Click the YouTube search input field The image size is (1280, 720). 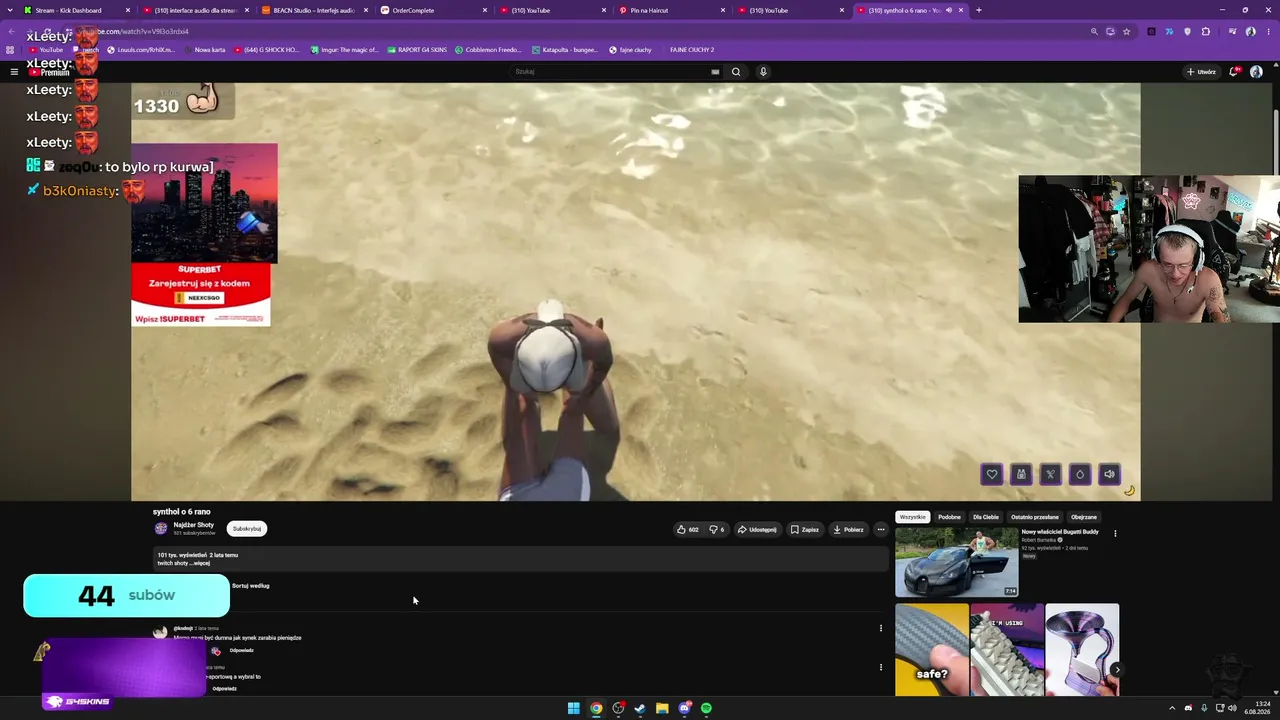click(611, 72)
